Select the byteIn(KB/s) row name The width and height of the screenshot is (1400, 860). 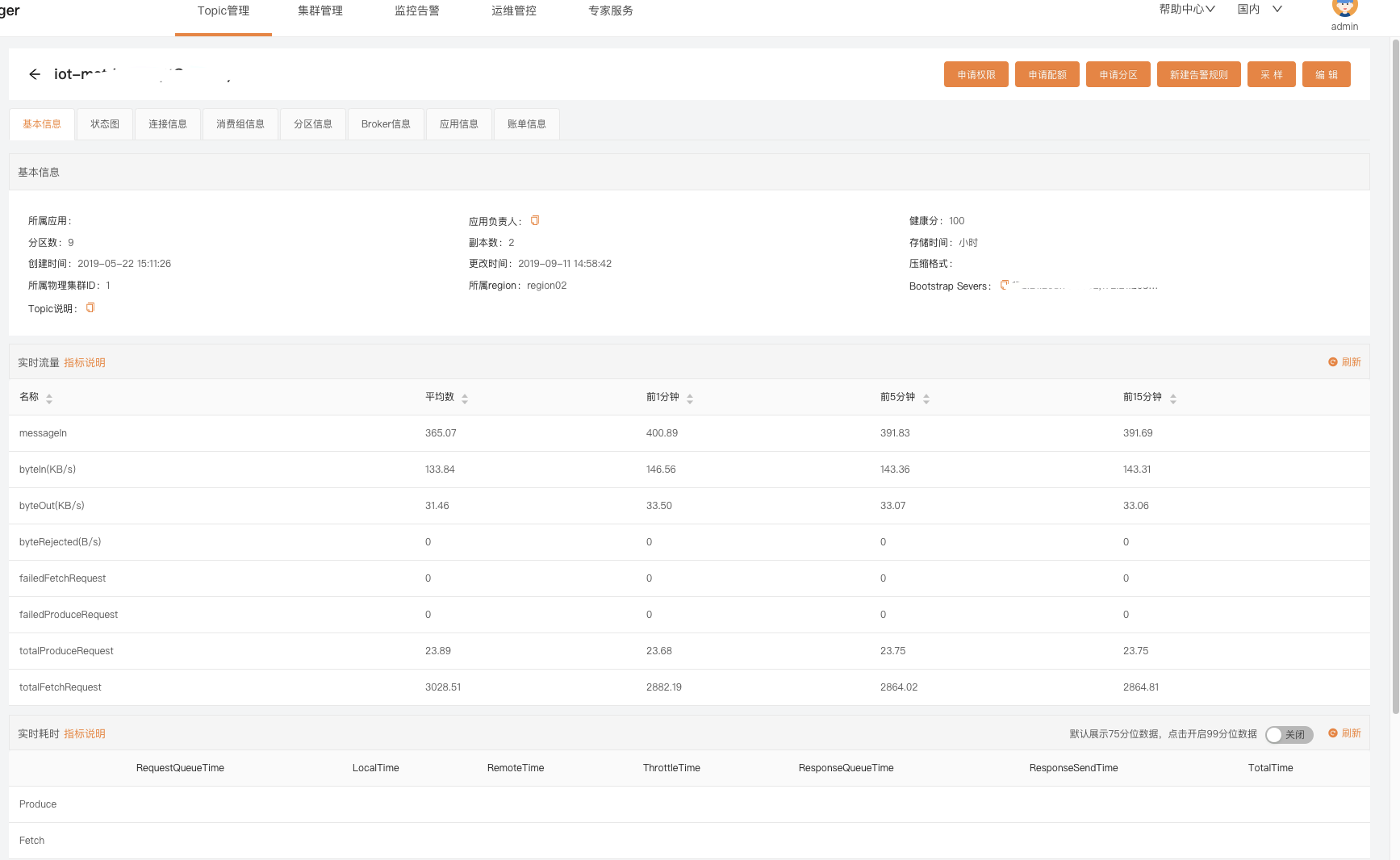pyautogui.click(x=48, y=470)
